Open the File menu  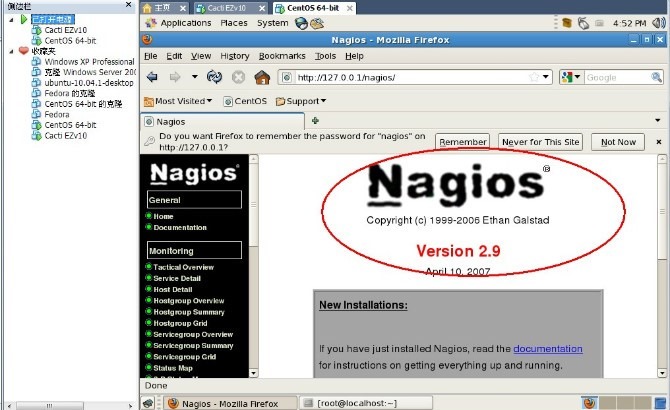point(150,56)
